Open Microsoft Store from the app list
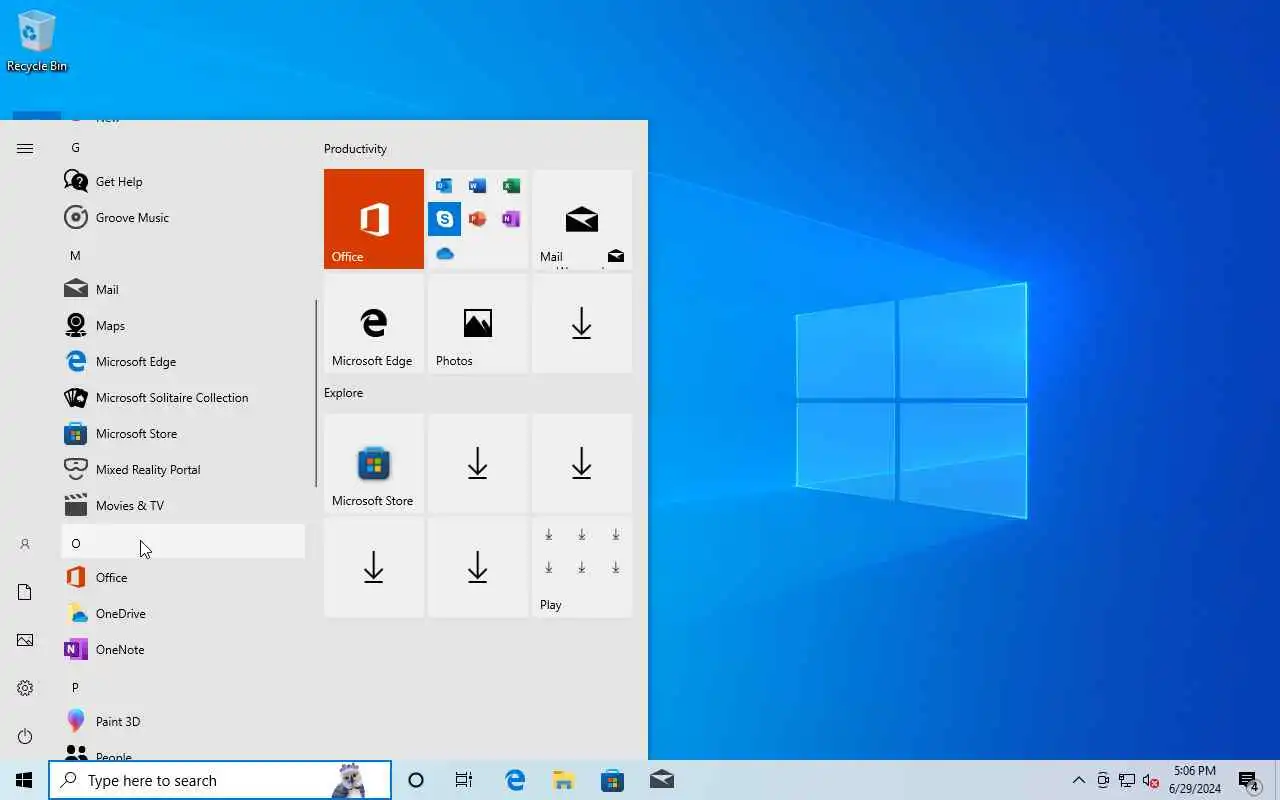Screen dimensions: 1280x800 tap(183, 433)
